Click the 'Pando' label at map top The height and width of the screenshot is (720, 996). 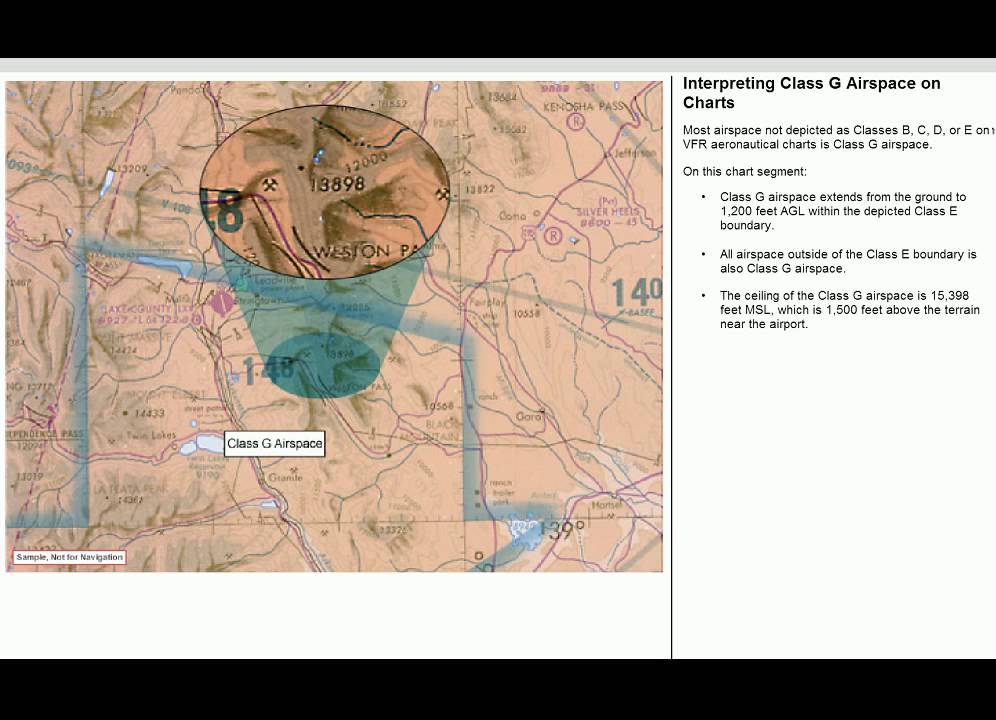[x=185, y=90]
